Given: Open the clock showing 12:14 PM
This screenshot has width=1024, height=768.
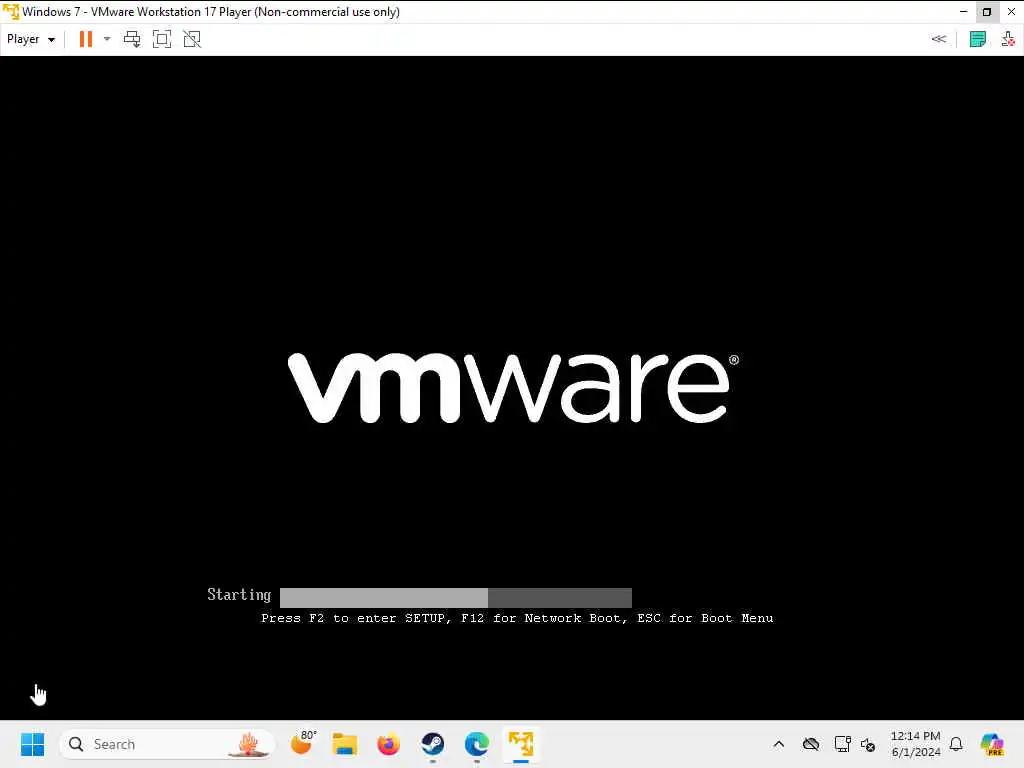Looking at the screenshot, I should point(916,744).
